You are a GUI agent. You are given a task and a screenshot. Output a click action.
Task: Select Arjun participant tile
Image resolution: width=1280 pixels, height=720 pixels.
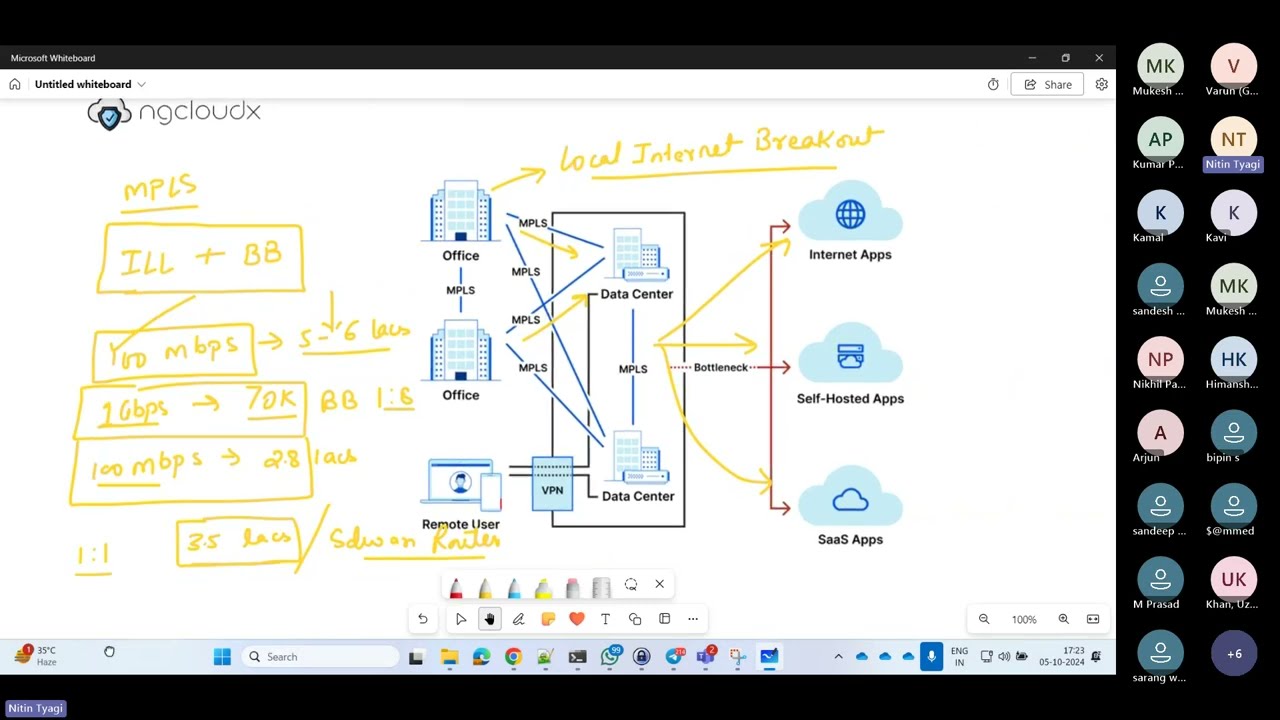pos(1160,440)
